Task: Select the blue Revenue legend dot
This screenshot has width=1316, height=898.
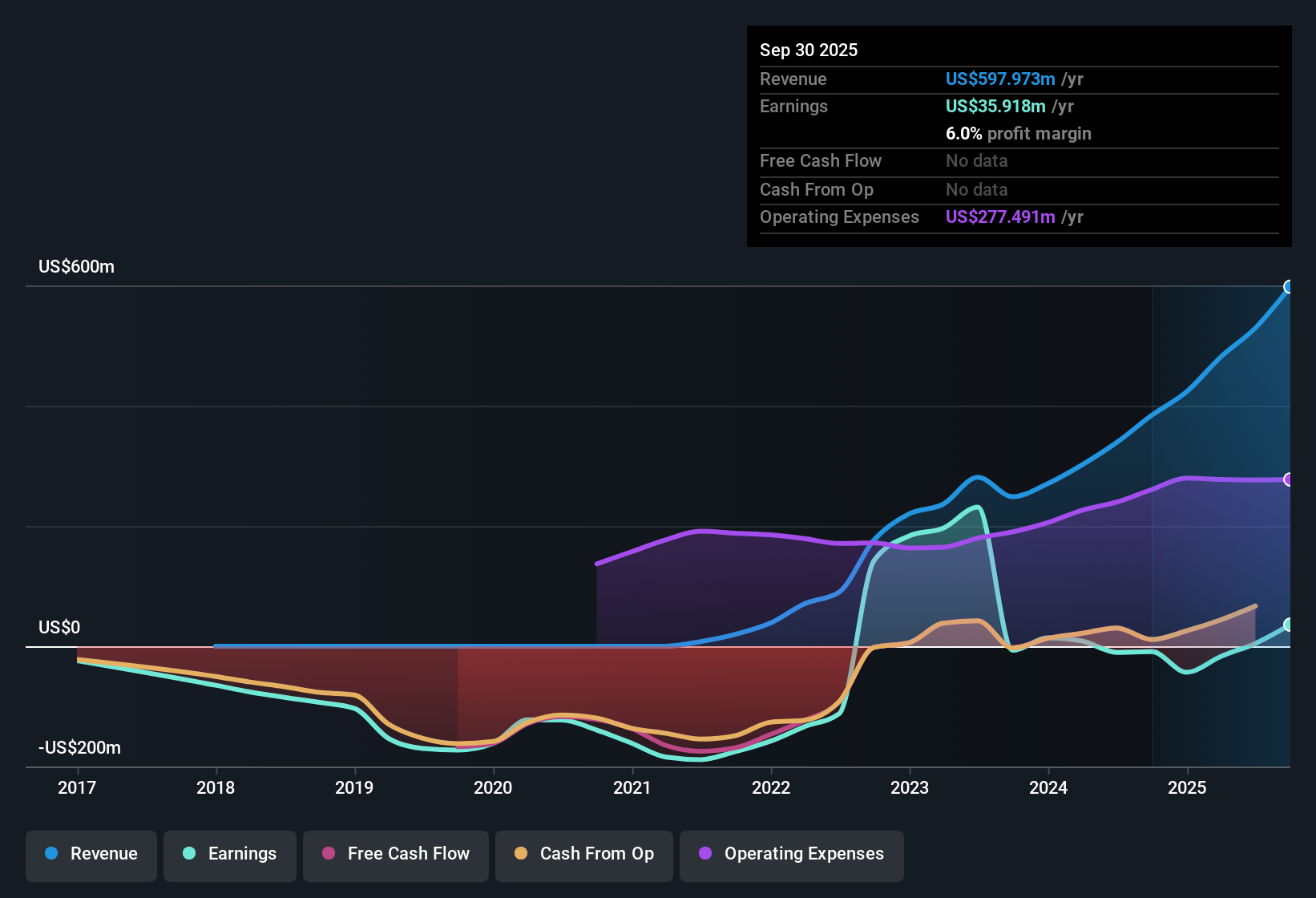Action: coord(50,854)
